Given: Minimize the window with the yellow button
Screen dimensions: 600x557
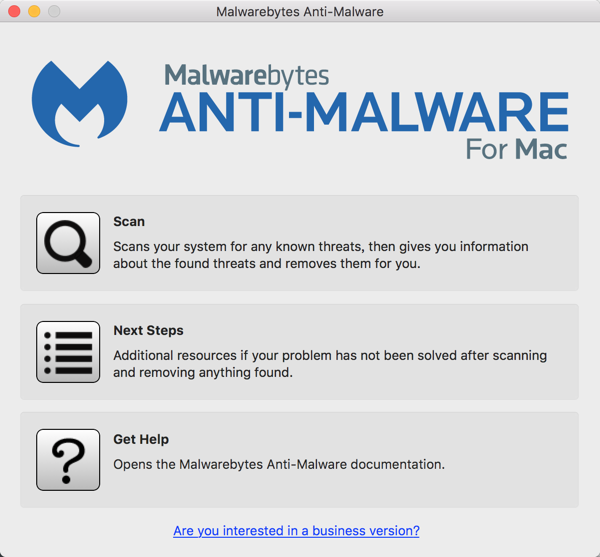Looking at the screenshot, I should pos(34,12).
